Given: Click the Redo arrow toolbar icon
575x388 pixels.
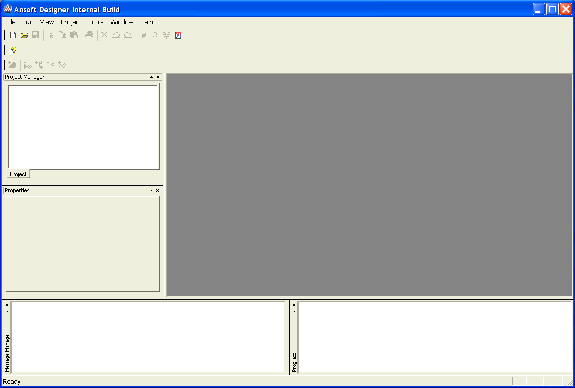Looking at the screenshot, I should pyautogui.click(x=128, y=35).
